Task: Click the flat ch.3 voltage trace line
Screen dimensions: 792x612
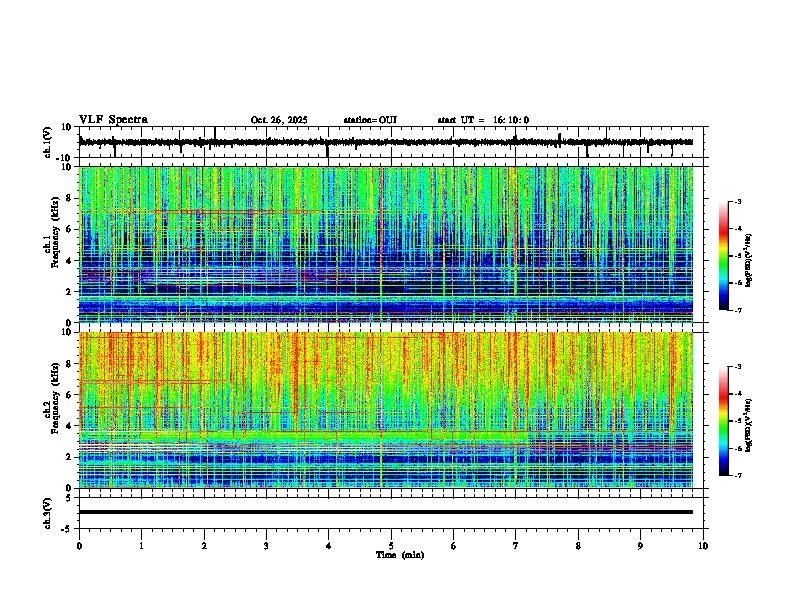Action: click(x=386, y=512)
